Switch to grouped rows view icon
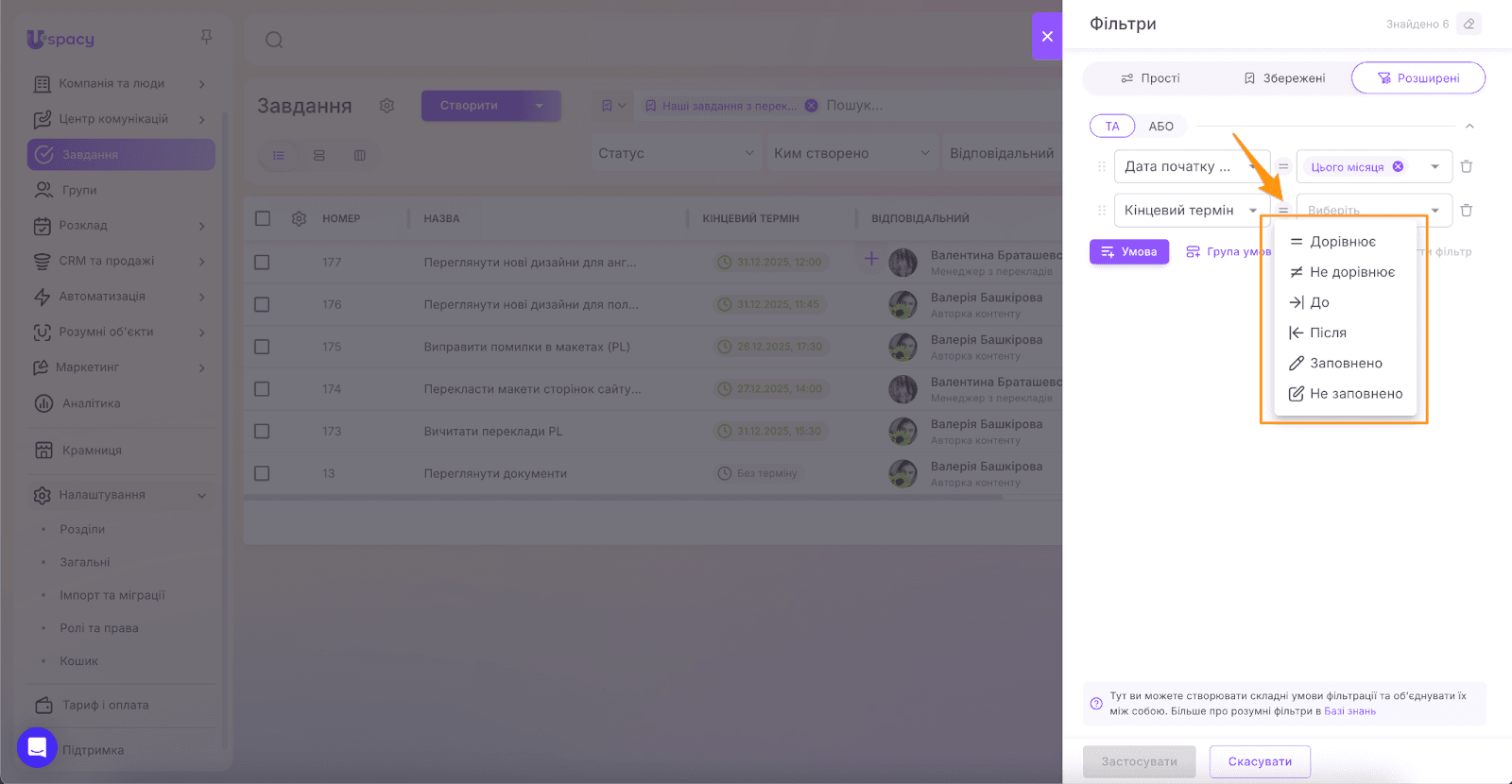This screenshot has width=1512, height=784. 319,155
